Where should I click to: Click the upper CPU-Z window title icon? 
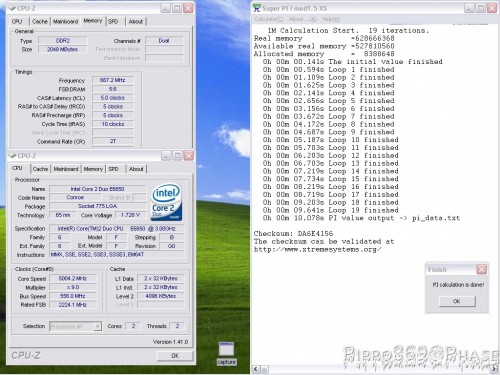[12, 8]
